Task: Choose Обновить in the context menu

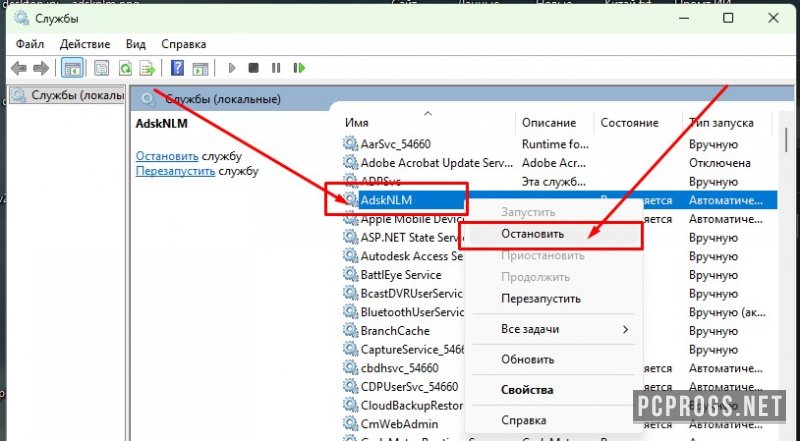Action: coord(554,359)
